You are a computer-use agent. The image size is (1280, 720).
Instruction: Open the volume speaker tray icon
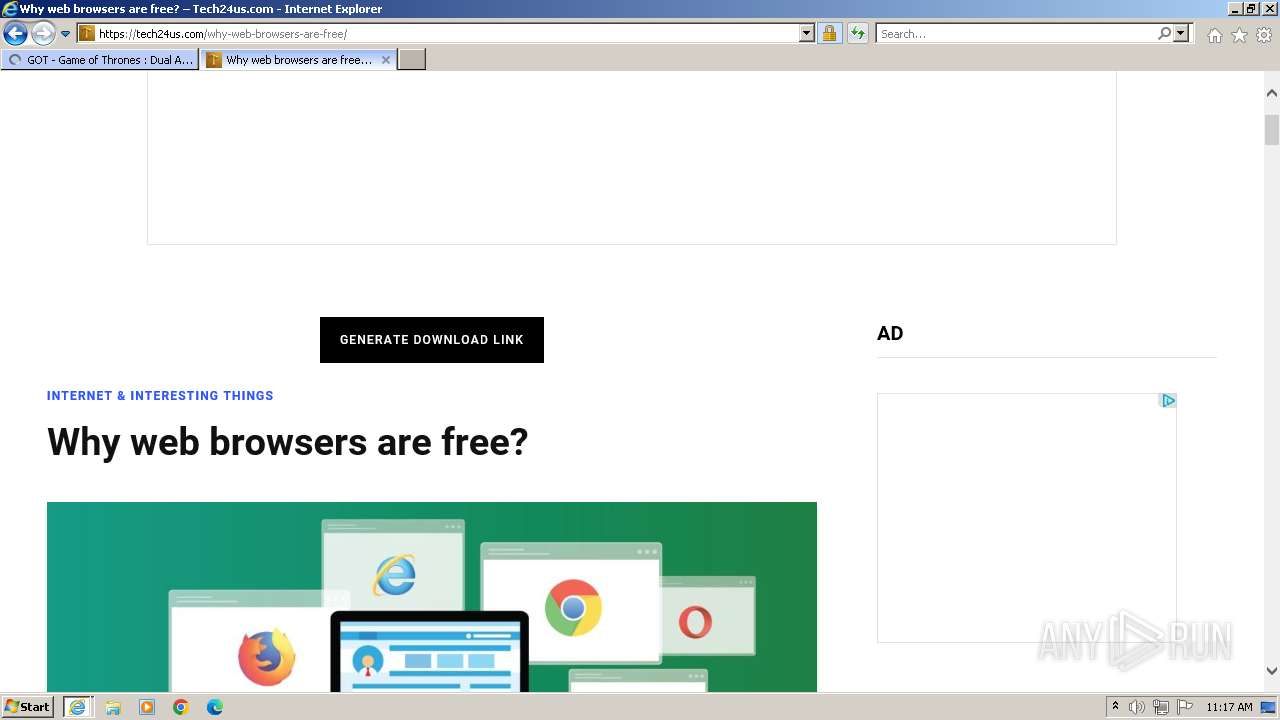tap(1137, 707)
